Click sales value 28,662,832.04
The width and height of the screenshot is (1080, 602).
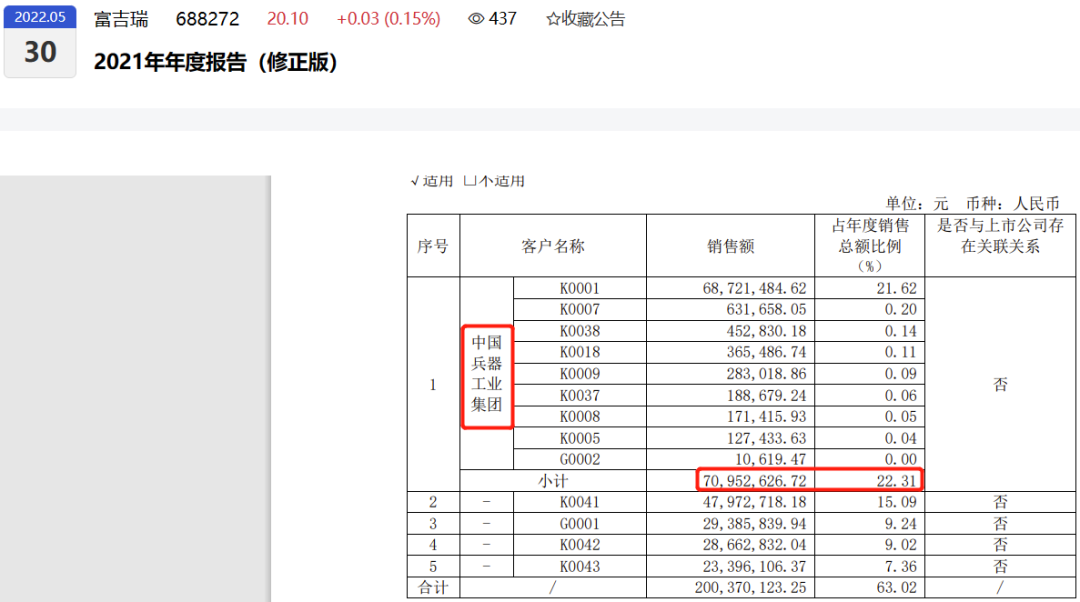pos(754,545)
